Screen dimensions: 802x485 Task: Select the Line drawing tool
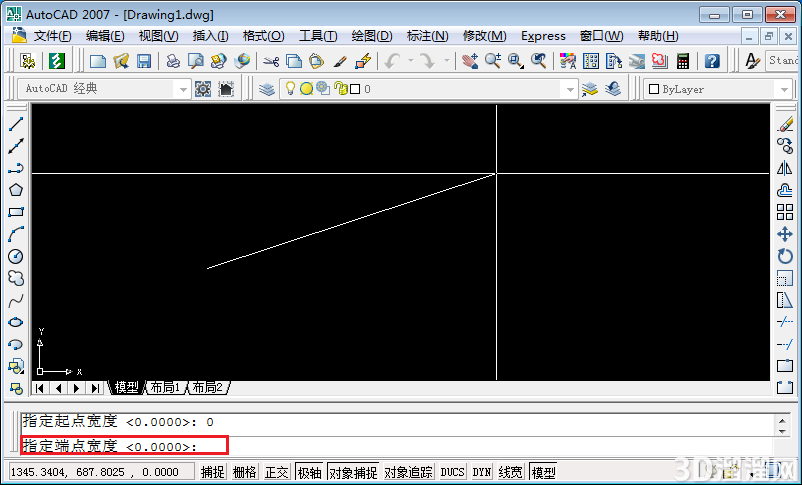16,124
